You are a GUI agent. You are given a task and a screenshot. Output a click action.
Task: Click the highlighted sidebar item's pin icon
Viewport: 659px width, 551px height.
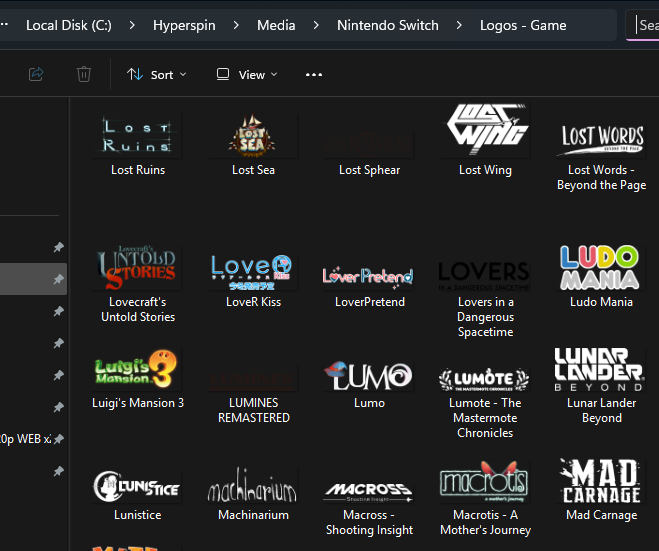[x=59, y=279]
